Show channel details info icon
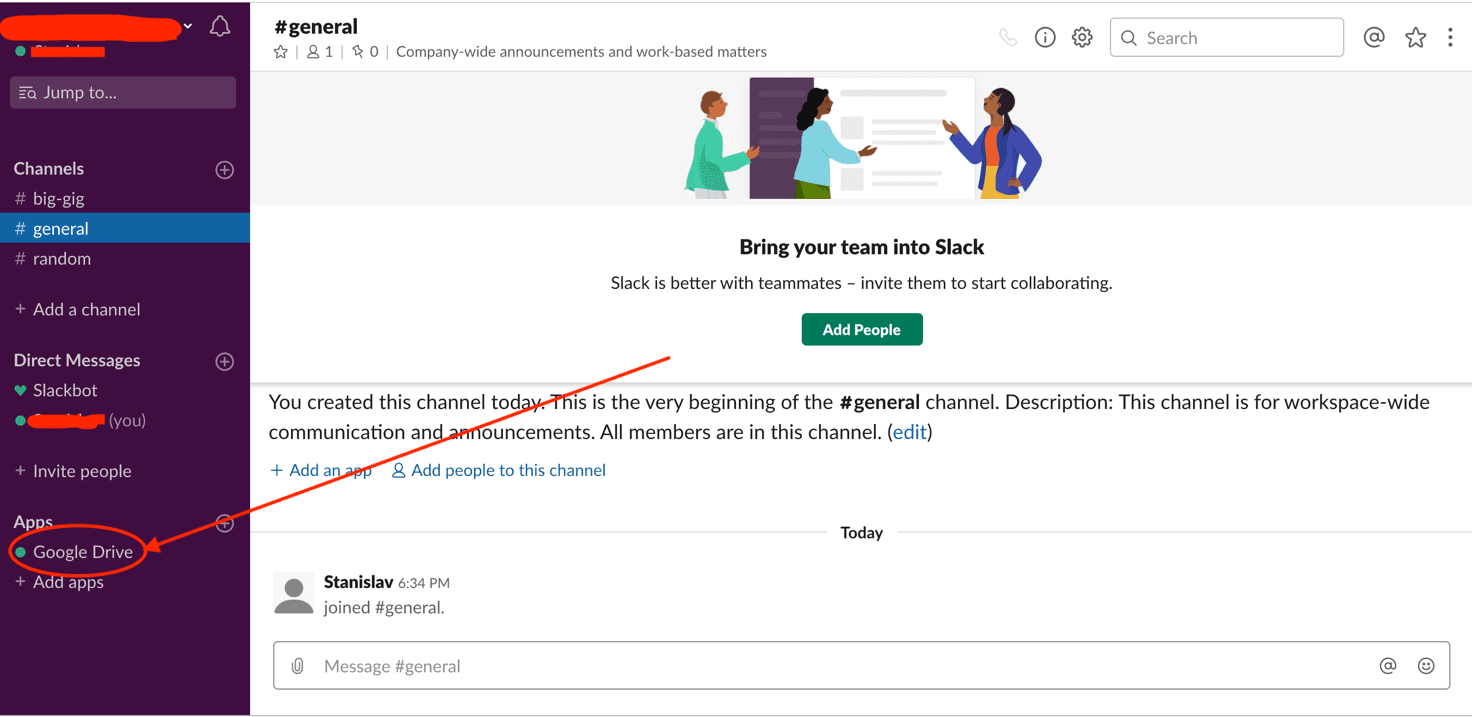1472x717 pixels. [1045, 38]
